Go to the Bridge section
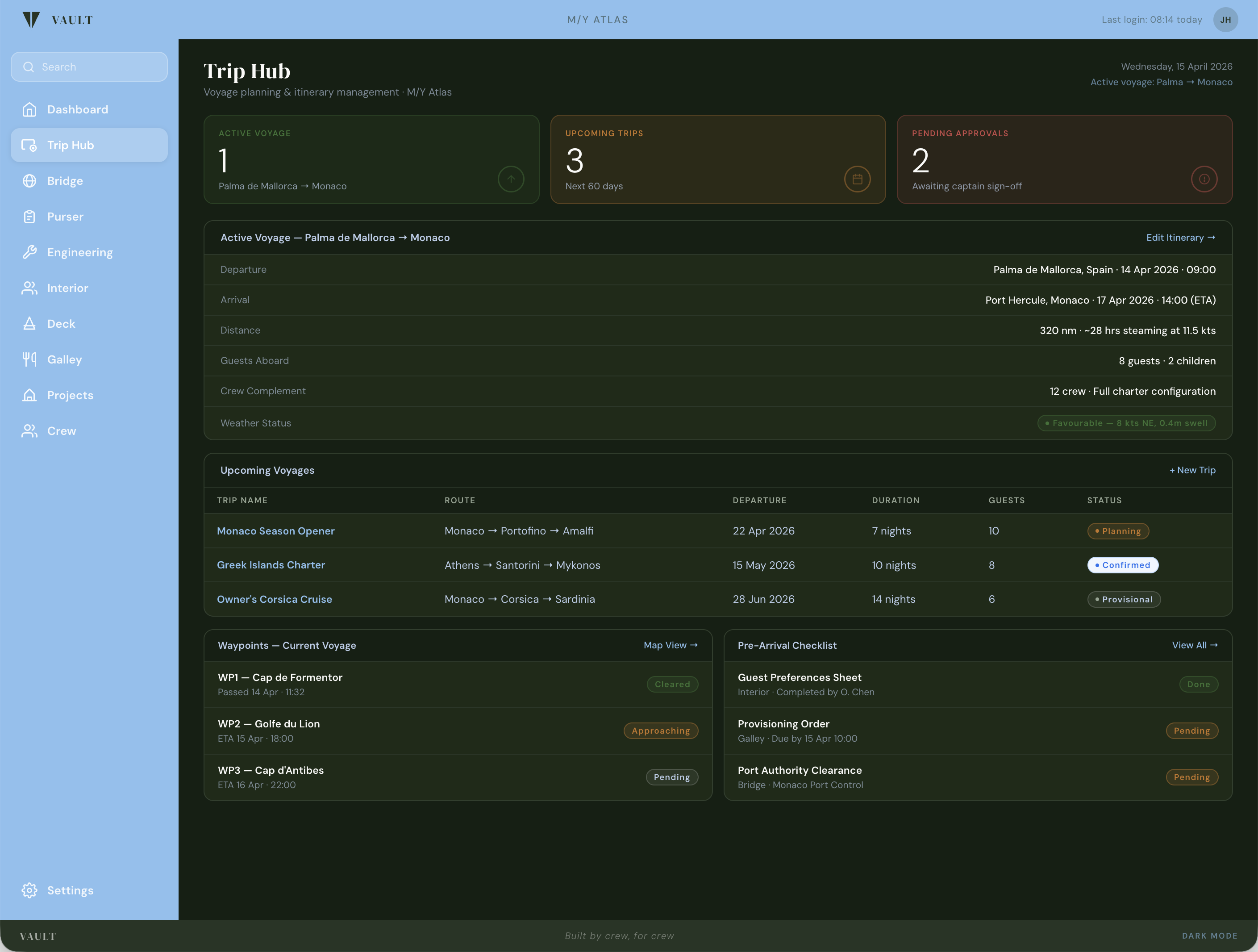Viewport: 1258px width, 952px height. (x=89, y=181)
